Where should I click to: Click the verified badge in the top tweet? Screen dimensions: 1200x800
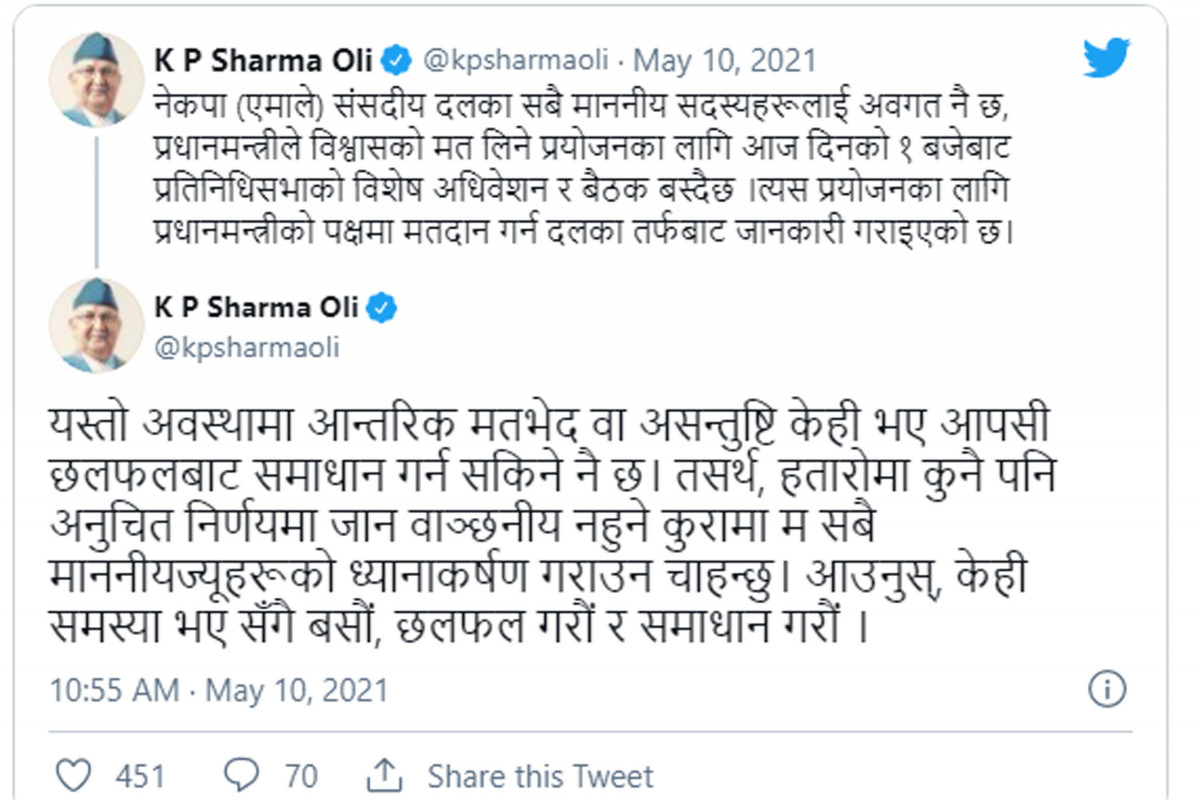396,60
